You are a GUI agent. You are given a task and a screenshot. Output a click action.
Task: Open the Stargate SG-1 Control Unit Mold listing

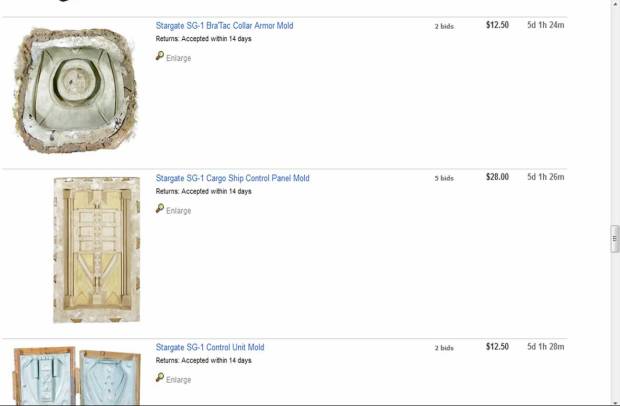click(x=209, y=347)
